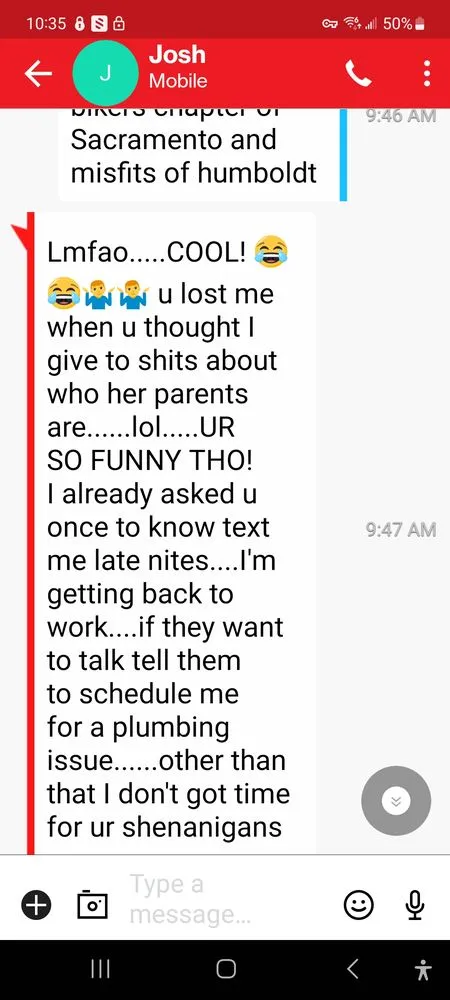The image size is (450, 1000).
Task: Tap Android back navigation chevron
Action: click(x=352, y=969)
